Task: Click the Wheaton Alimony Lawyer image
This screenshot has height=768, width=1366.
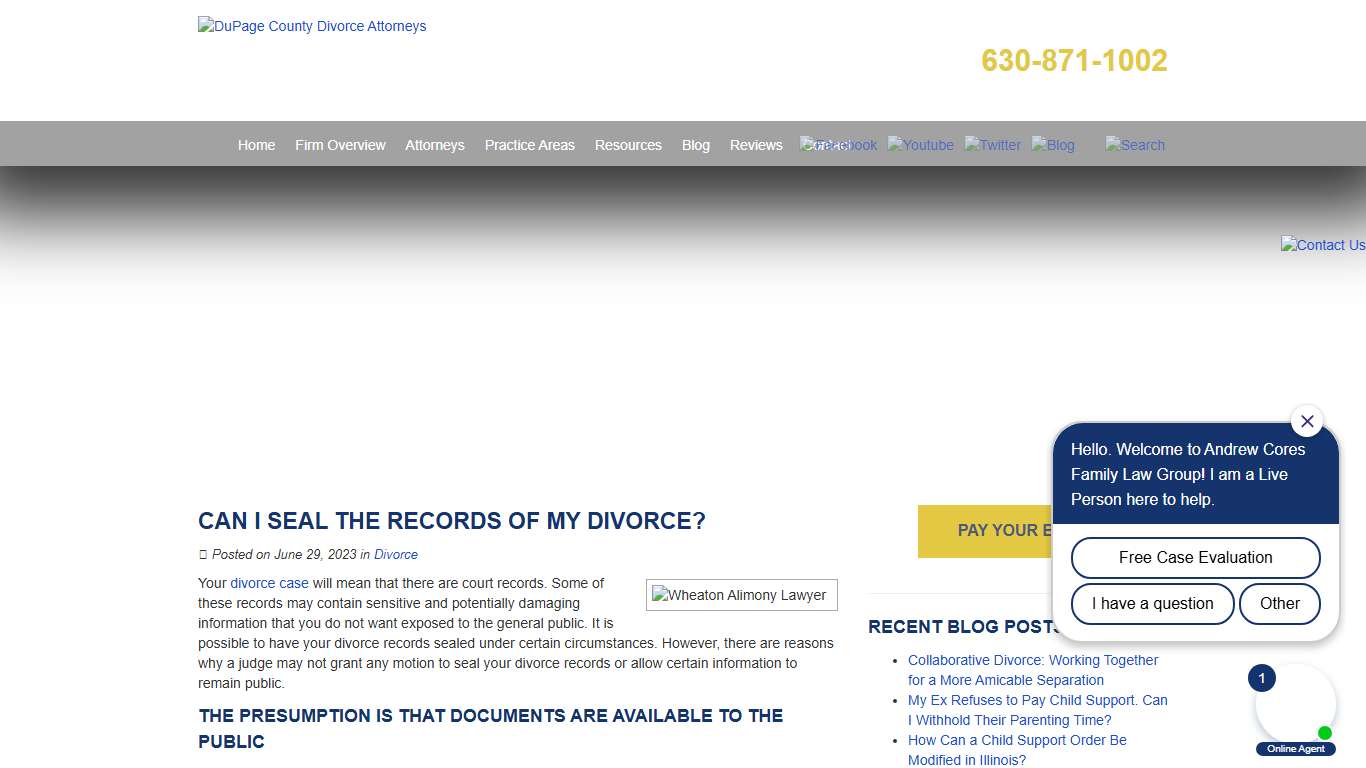Action: point(741,594)
